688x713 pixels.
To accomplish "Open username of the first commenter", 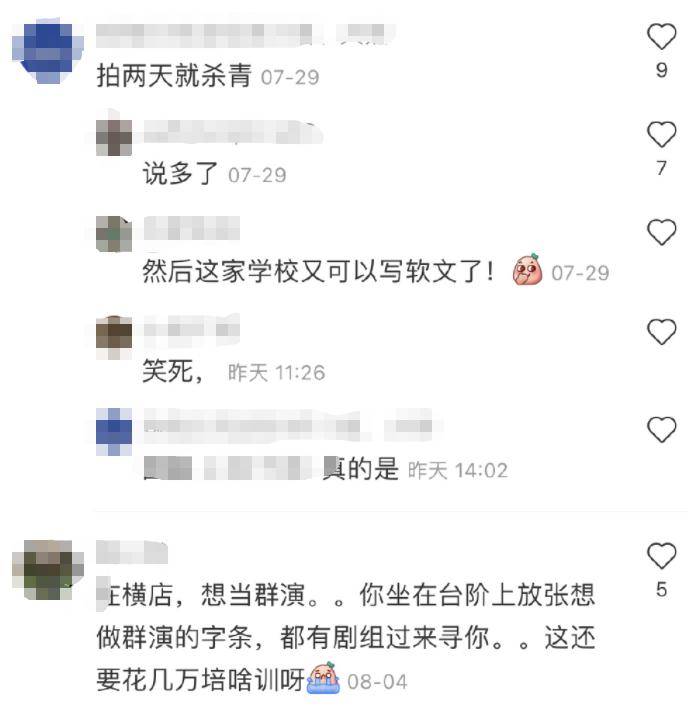I will tap(245, 35).
